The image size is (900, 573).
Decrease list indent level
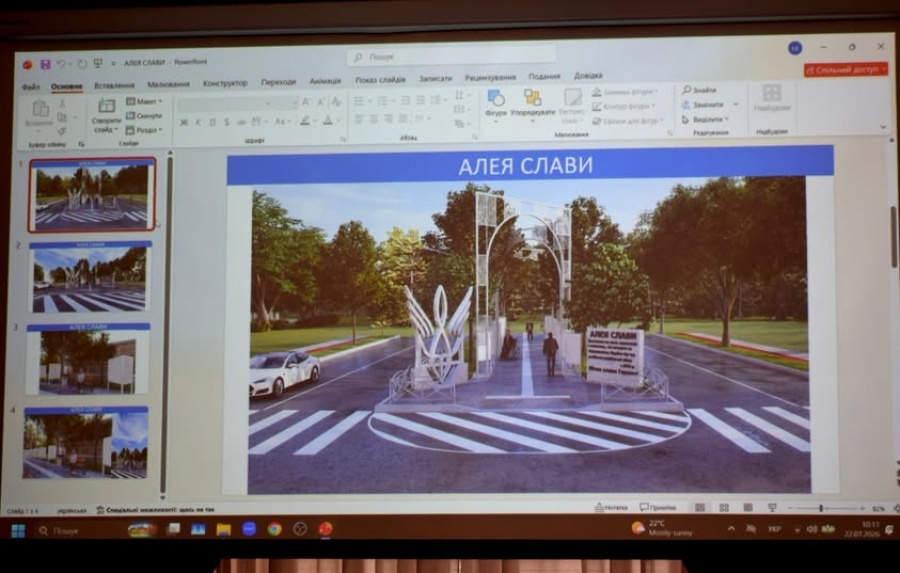406,100
